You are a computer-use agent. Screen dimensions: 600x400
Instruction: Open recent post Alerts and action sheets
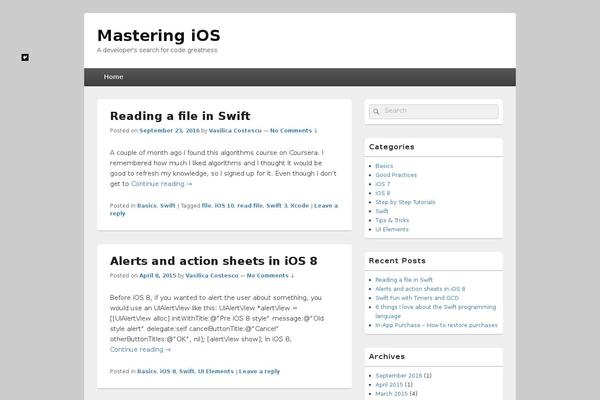420,289
